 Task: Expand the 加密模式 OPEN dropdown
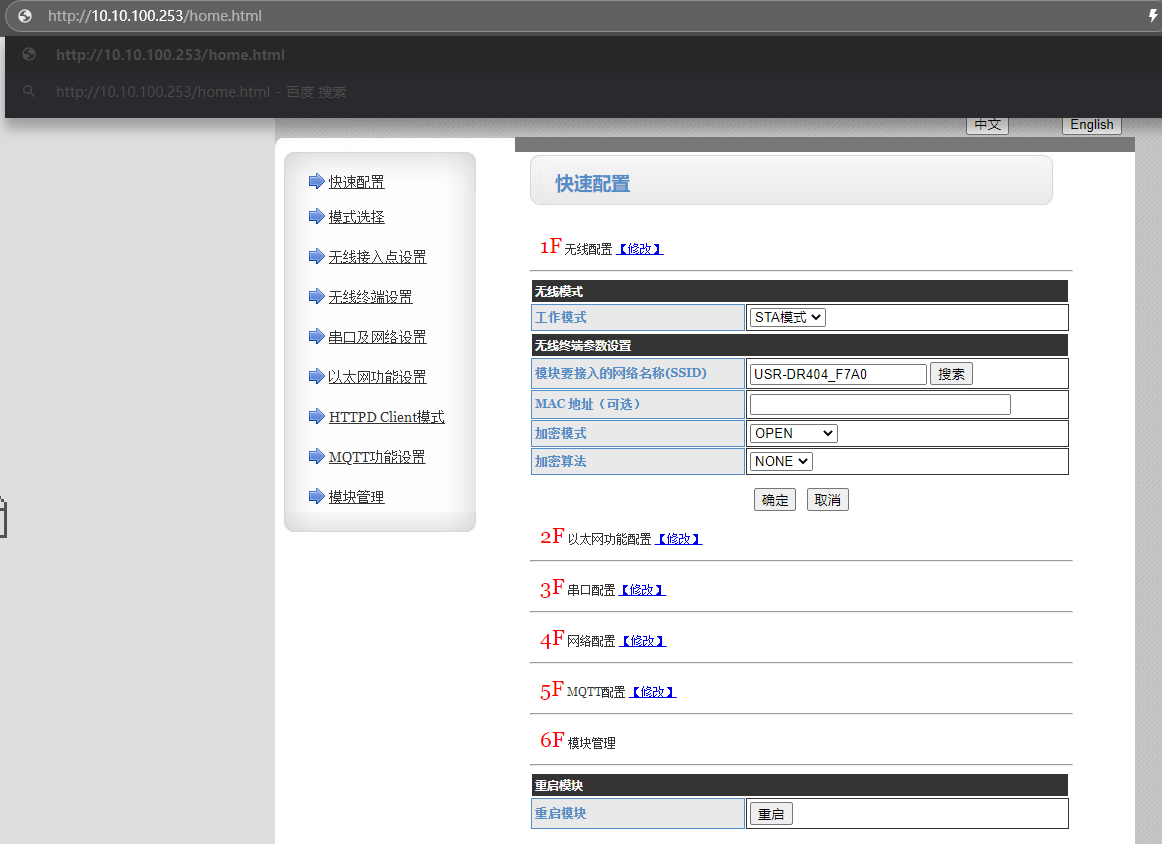click(x=793, y=433)
